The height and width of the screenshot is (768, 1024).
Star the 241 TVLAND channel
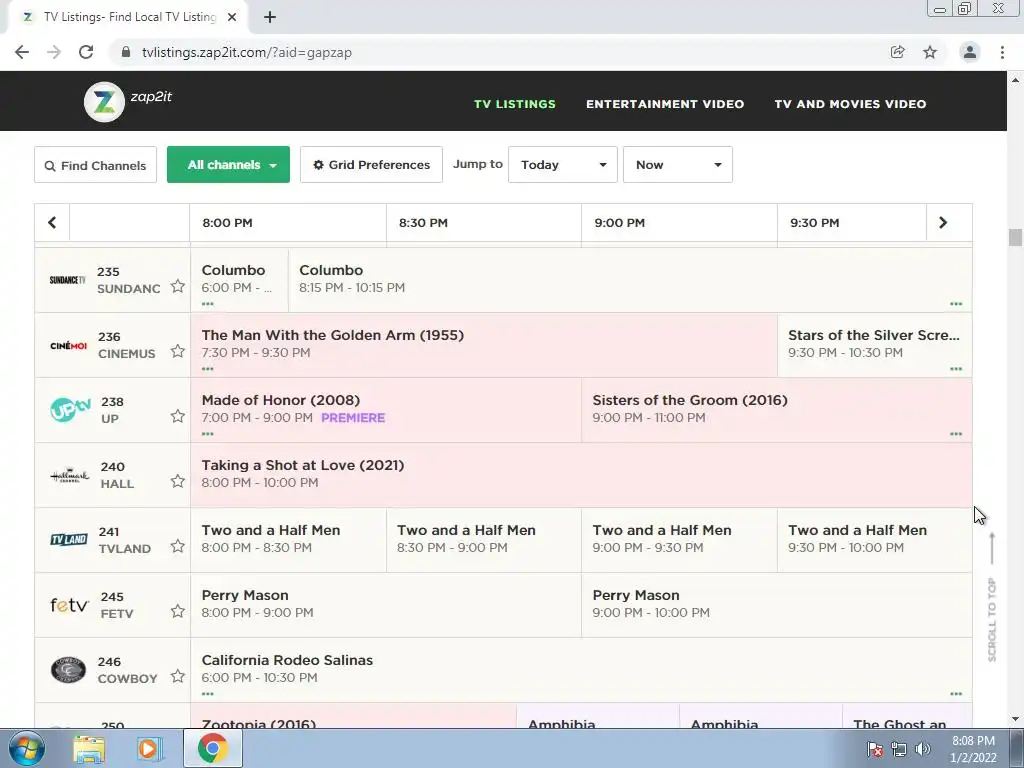point(178,546)
